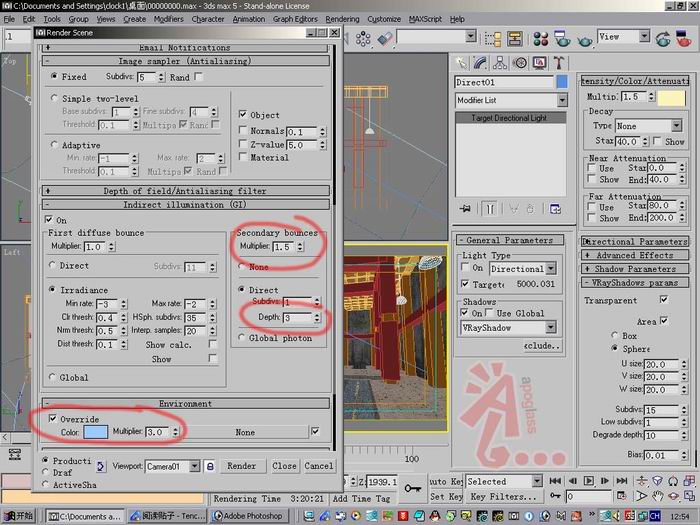Toggle Environment Override checkbox
The image size is (700, 525).
pos(53,419)
